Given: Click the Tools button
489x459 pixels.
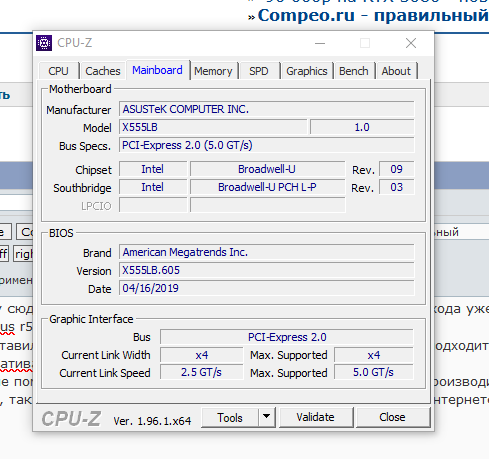Looking at the screenshot, I should [x=230, y=417].
